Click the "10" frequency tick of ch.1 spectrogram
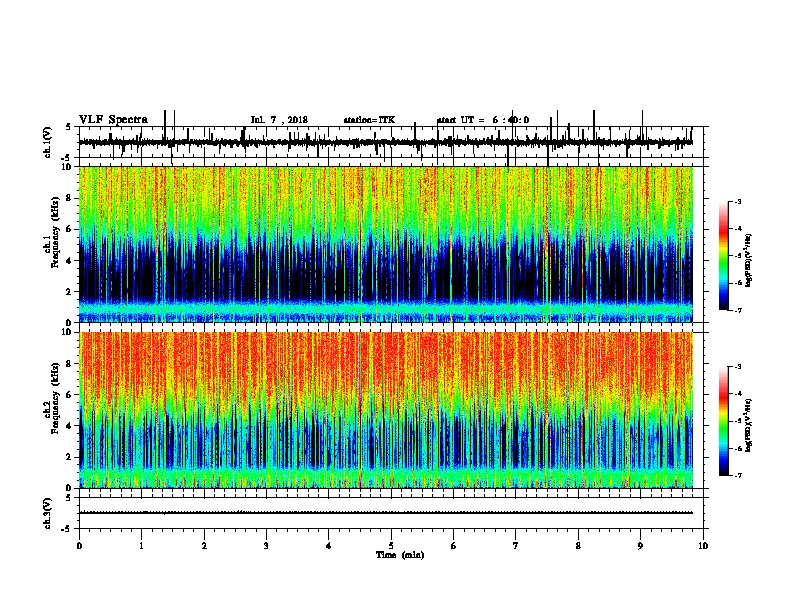The width and height of the screenshot is (792, 612). click(66, 167)
